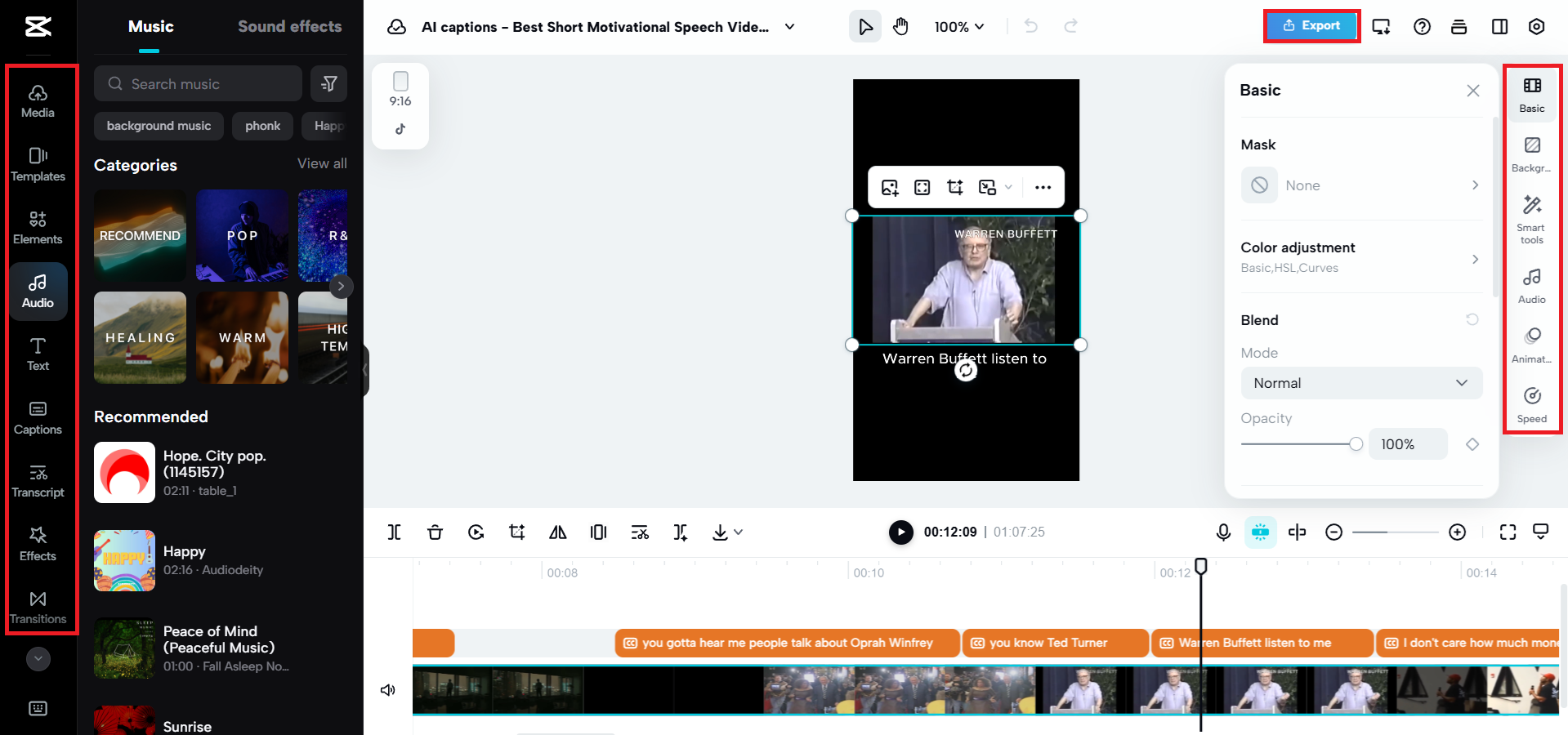
Task: Mirror the selected clip horizontally
Action: click(557, 532)
